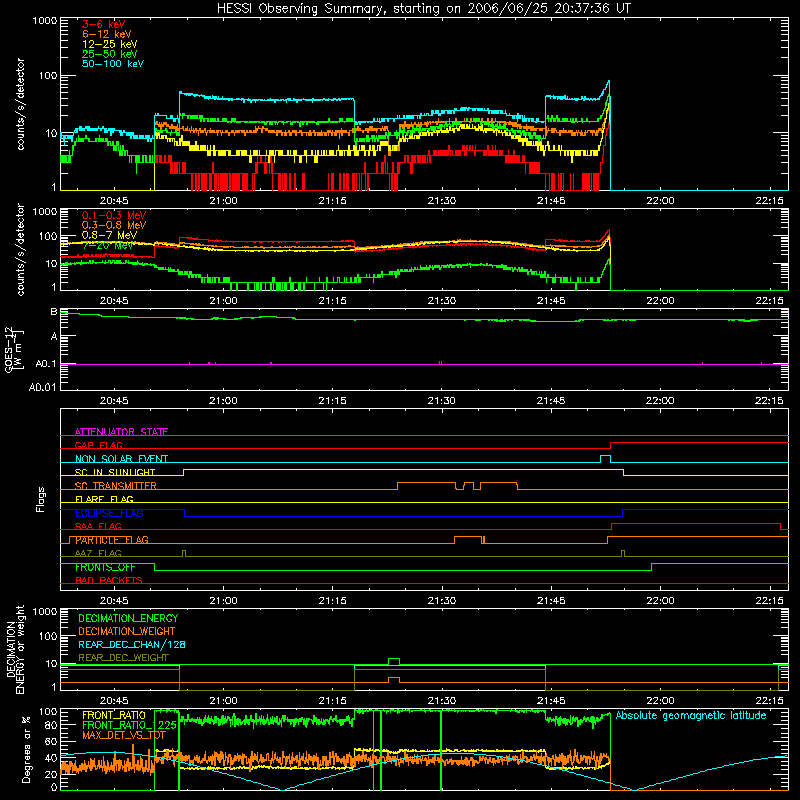Click the yellow 0.8-7 MeV legend label
The width and height of the screenshot is (800, 800).
click(x=110, y=235)
